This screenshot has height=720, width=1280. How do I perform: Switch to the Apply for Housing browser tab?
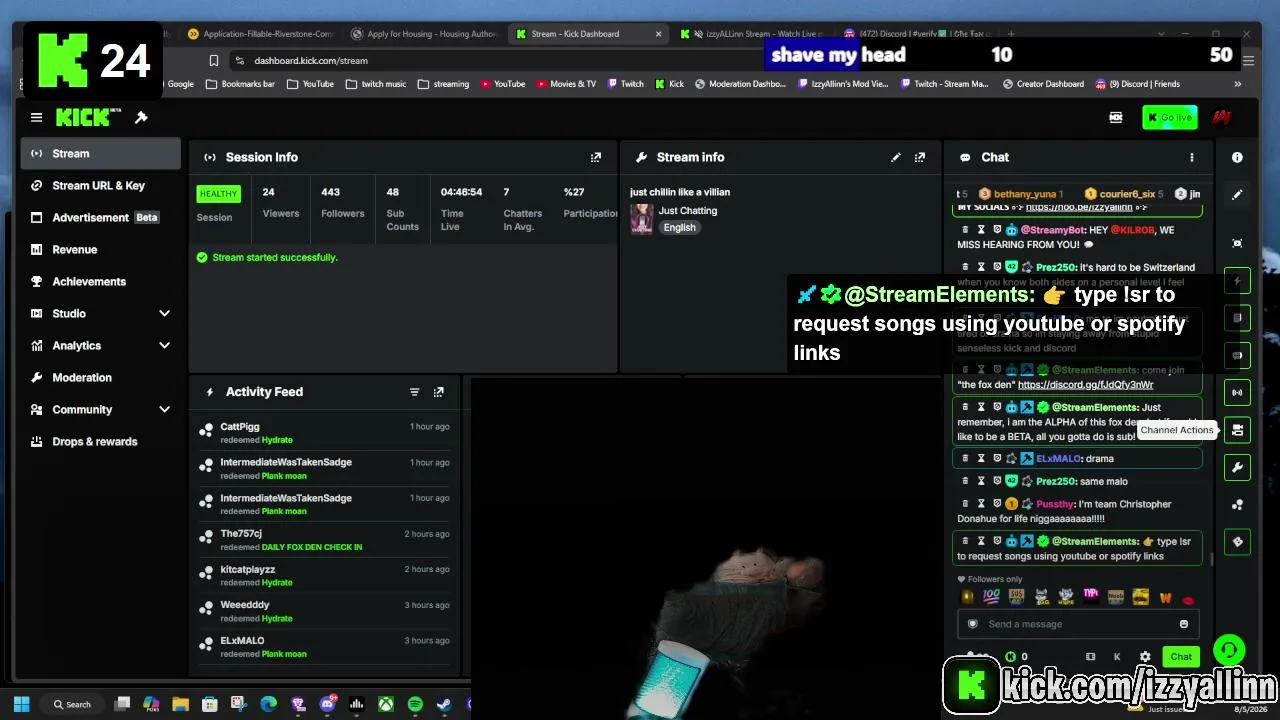(x=423, y=34)
